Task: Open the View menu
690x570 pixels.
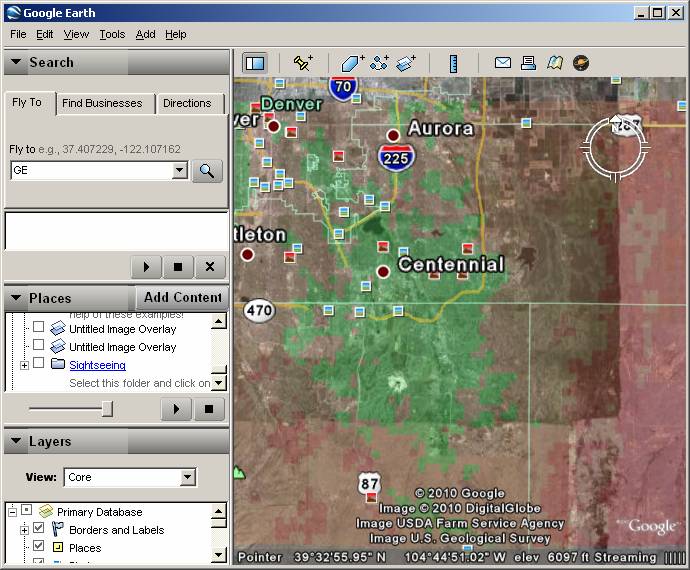Action: click(76, 34)
